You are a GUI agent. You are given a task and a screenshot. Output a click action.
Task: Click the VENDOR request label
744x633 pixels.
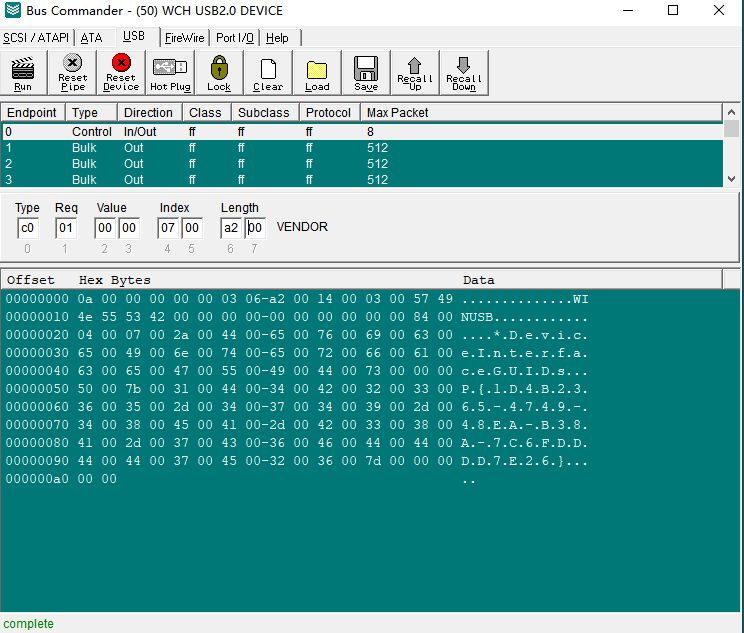pyautogui.click(x=302, y=227)
